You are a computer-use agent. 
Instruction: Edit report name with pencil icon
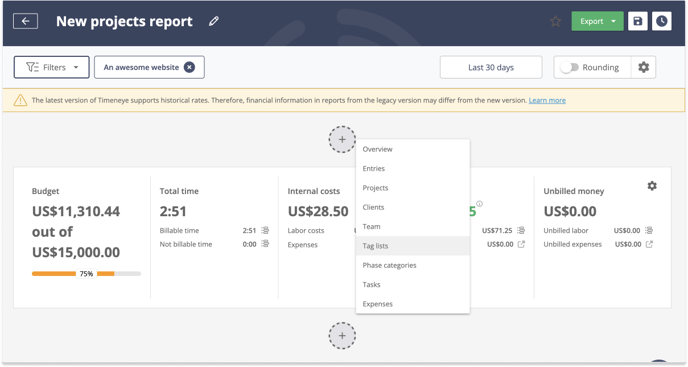coord(214,21)
